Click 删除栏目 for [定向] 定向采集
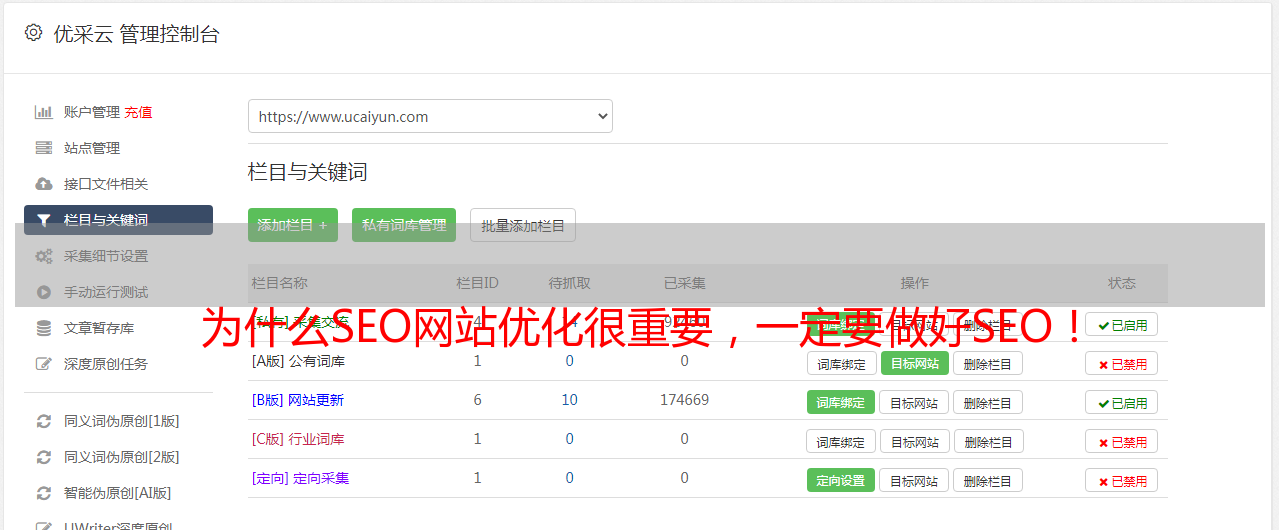Image resolution: width=1279 pixels, height=530 pixels. click(988, 480)
